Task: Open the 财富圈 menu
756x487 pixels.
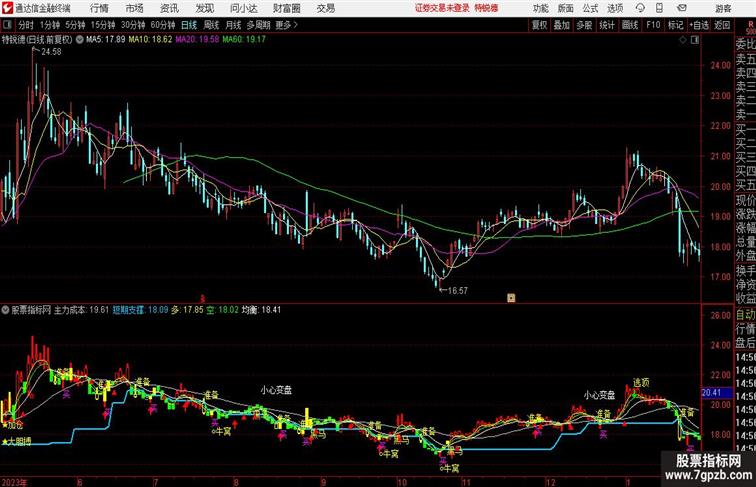Action: coord(286,8)
